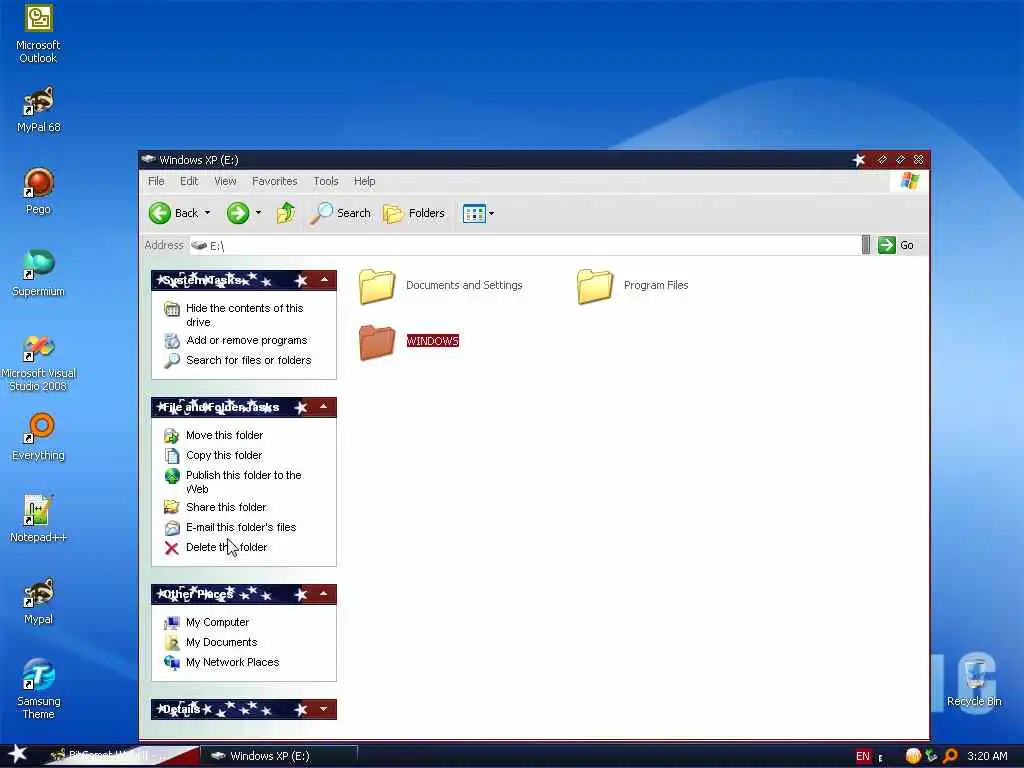
Task: Open the View menu
Action: 225,181
